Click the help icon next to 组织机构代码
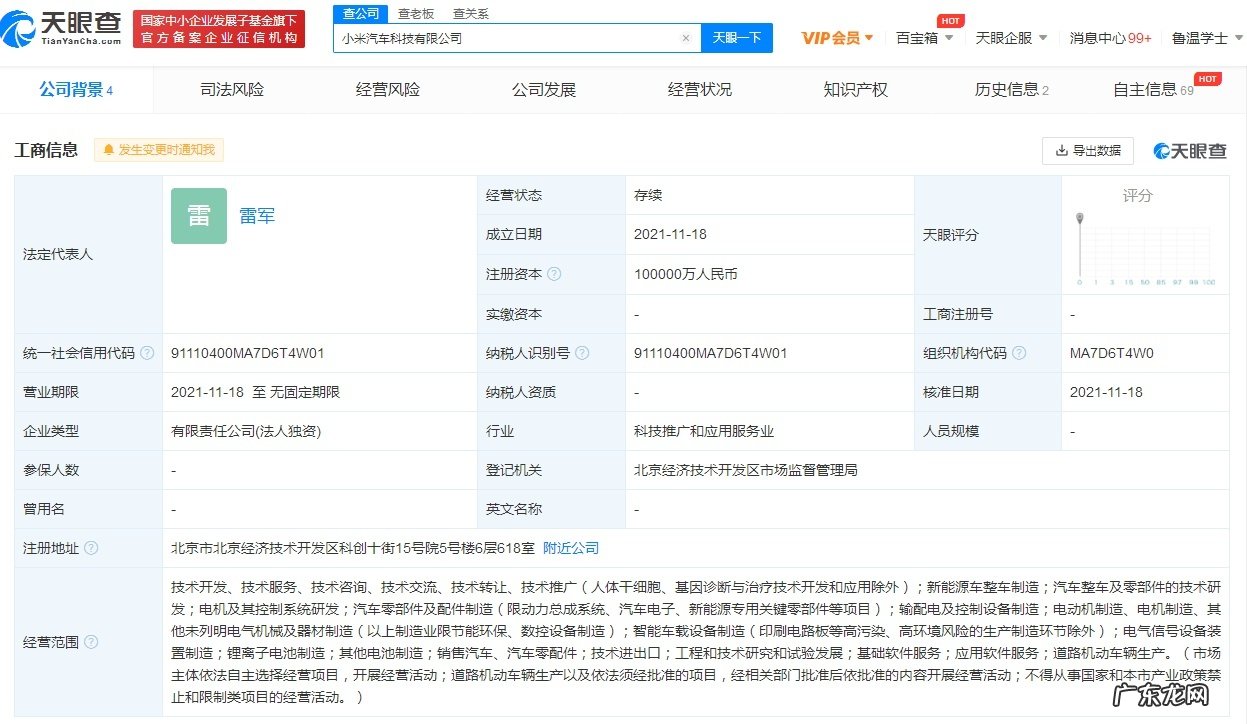 coord(1018,352)
